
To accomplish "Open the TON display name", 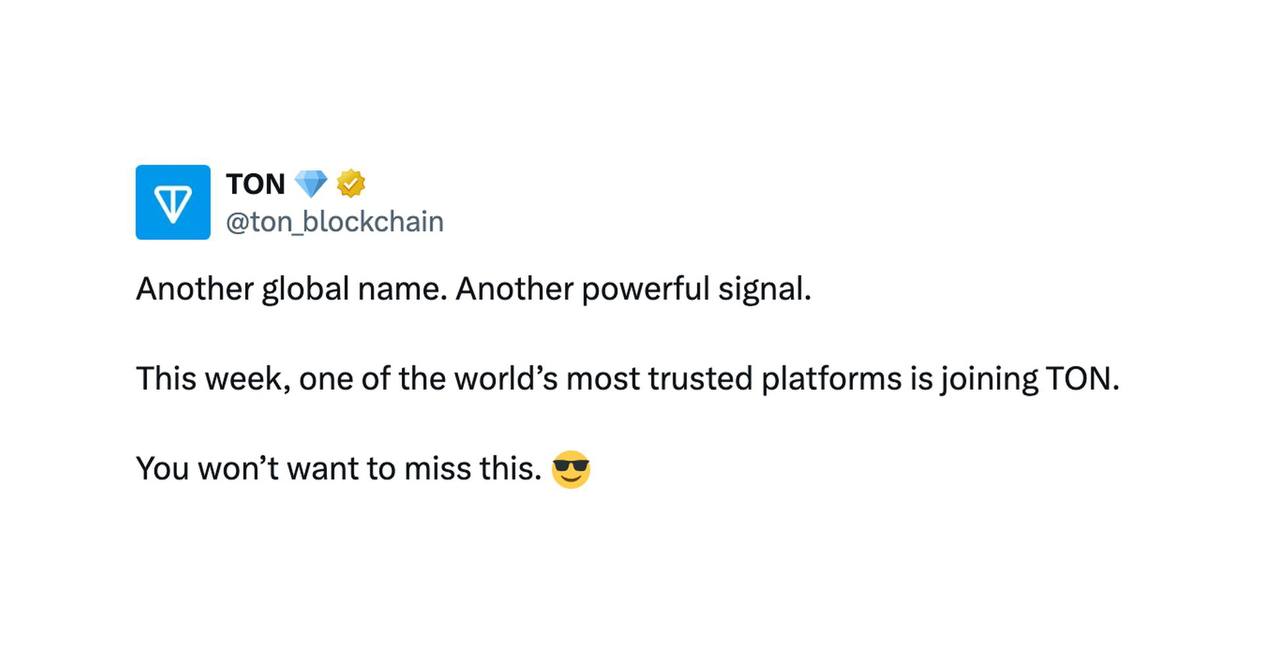I will tap(256, 184).
